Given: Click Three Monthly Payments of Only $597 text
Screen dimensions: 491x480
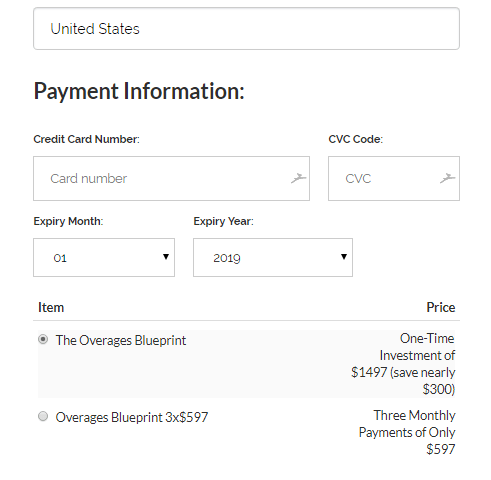Looking at the screenshot, I should (x=407, y=432).
